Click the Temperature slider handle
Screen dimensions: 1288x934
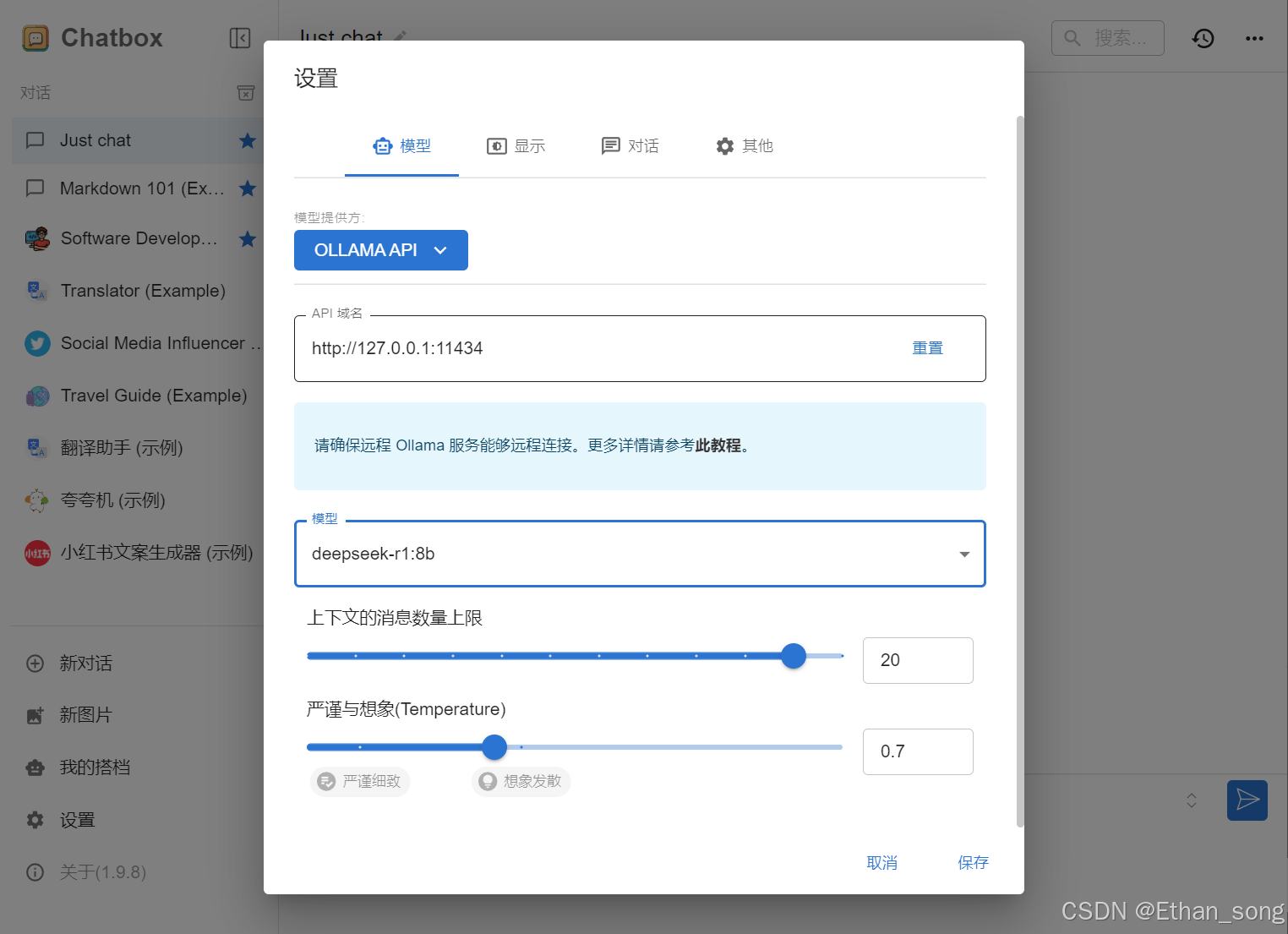(x=494, y=747)
